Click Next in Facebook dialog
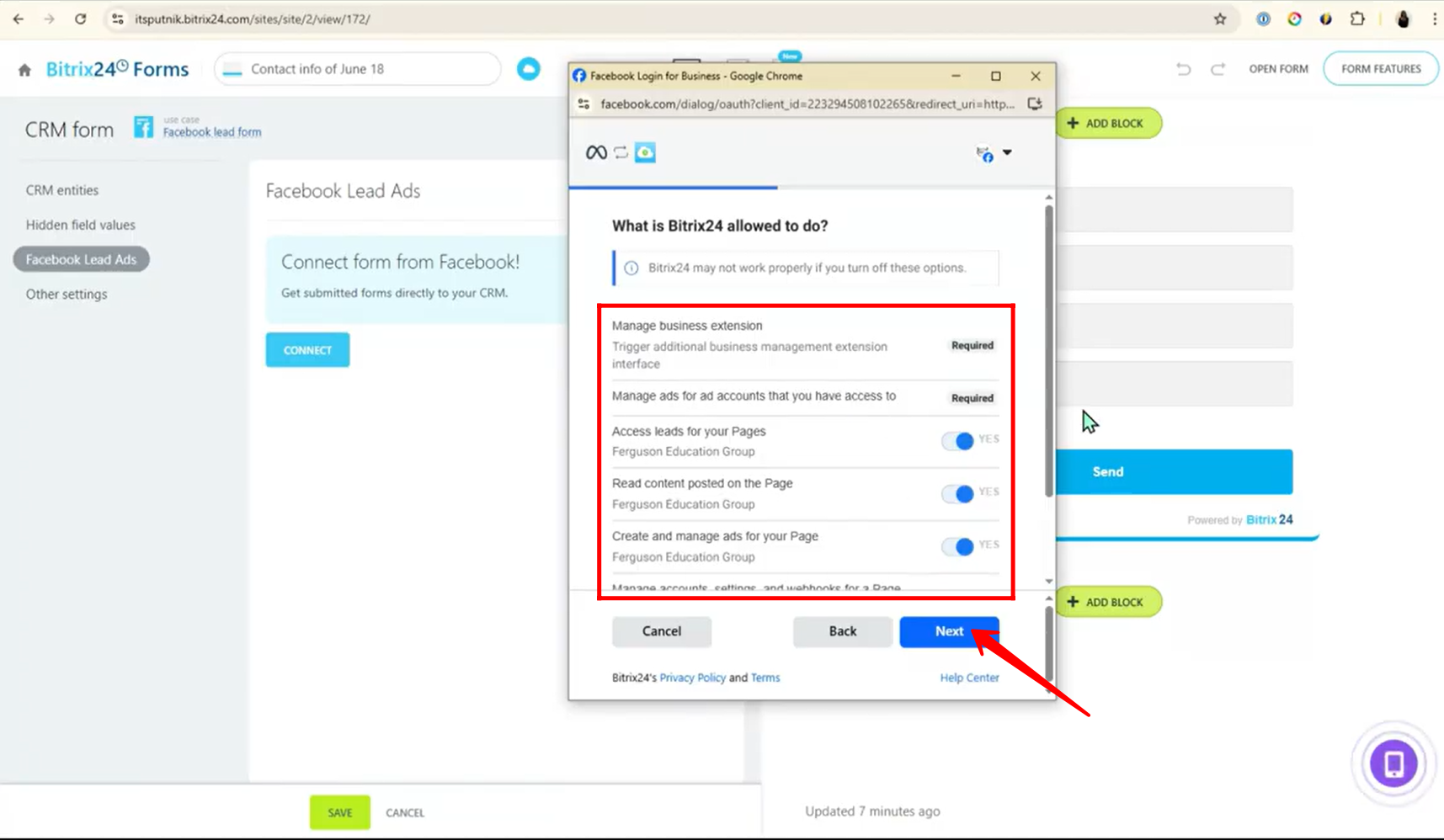This screenshot has width=1444, height=840. [949, 631]
